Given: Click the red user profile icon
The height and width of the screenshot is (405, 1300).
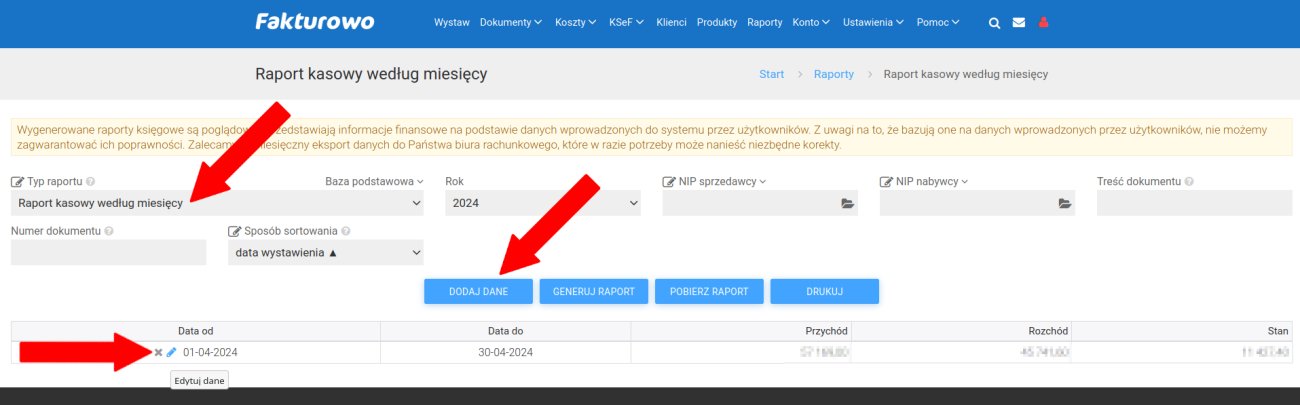Looking at the screenshot, I should (1044, 23).
